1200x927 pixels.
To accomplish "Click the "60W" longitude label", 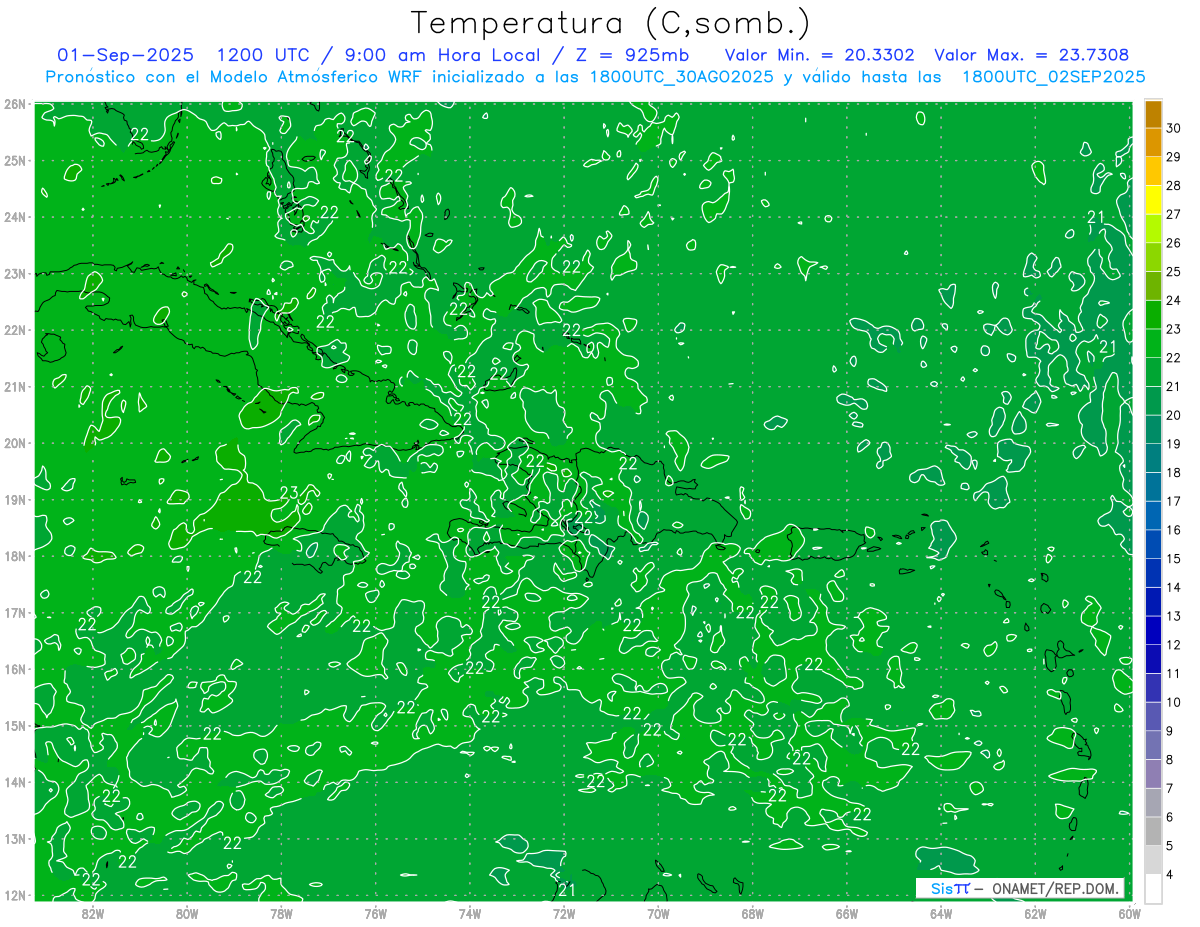I will [x=1130, y=913].
